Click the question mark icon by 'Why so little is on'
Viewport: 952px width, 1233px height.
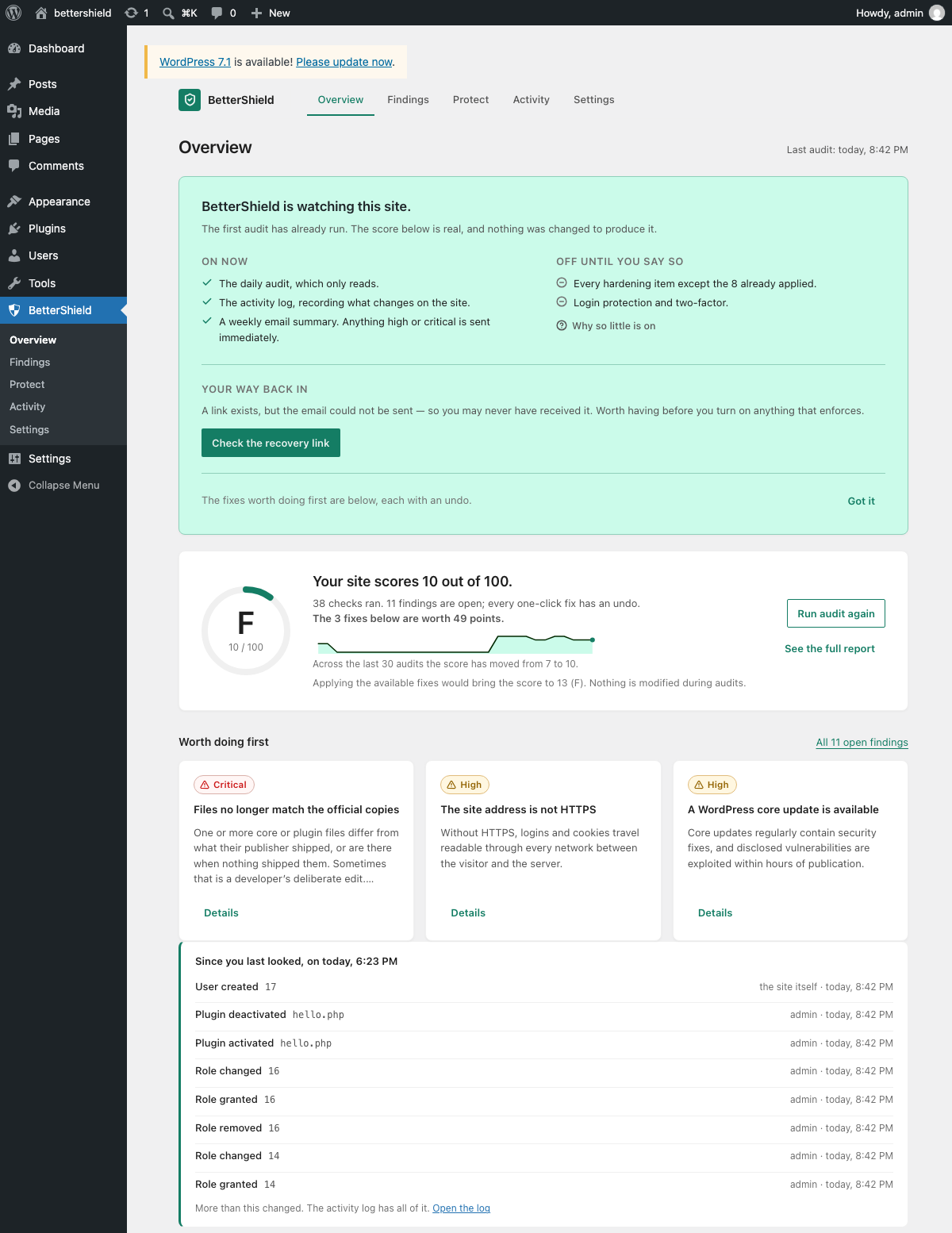(x=562, y=325)
